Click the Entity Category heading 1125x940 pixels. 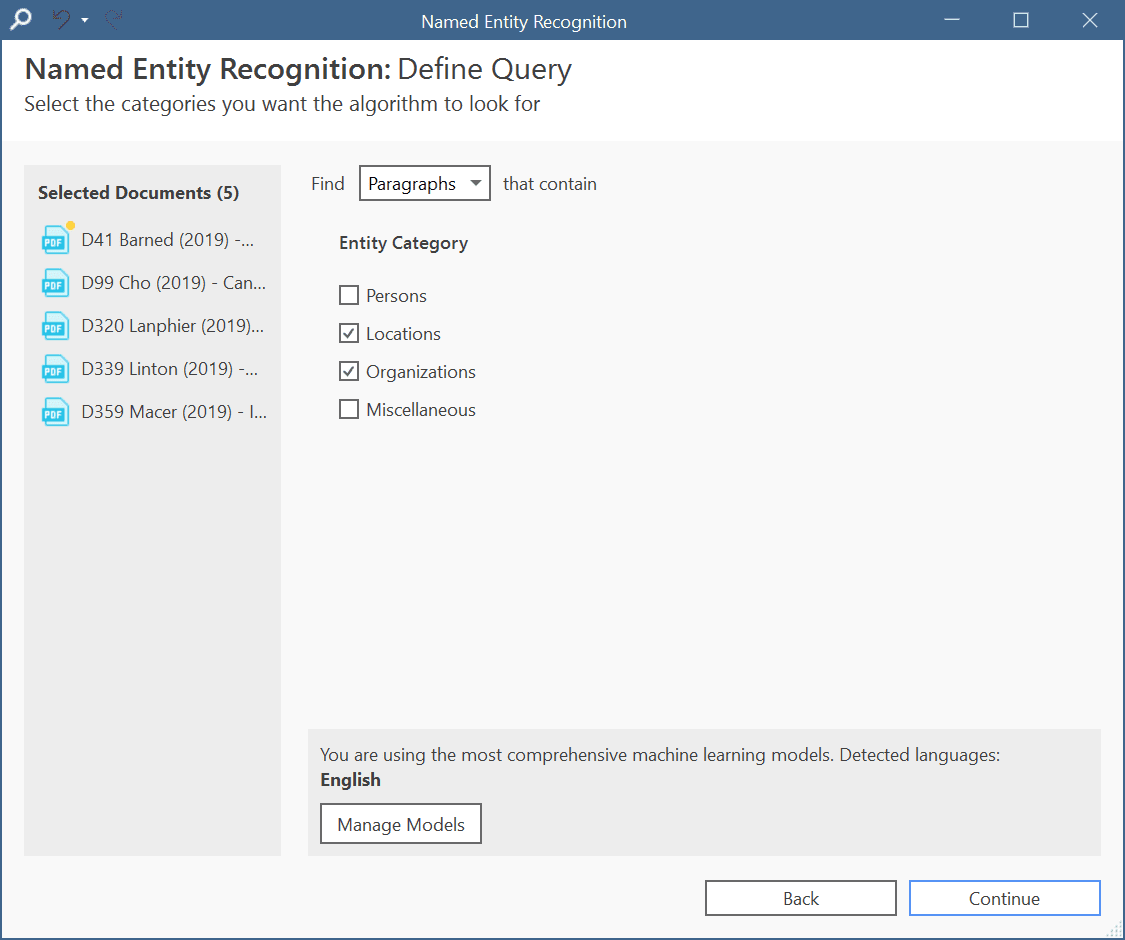tap(403, 243)
